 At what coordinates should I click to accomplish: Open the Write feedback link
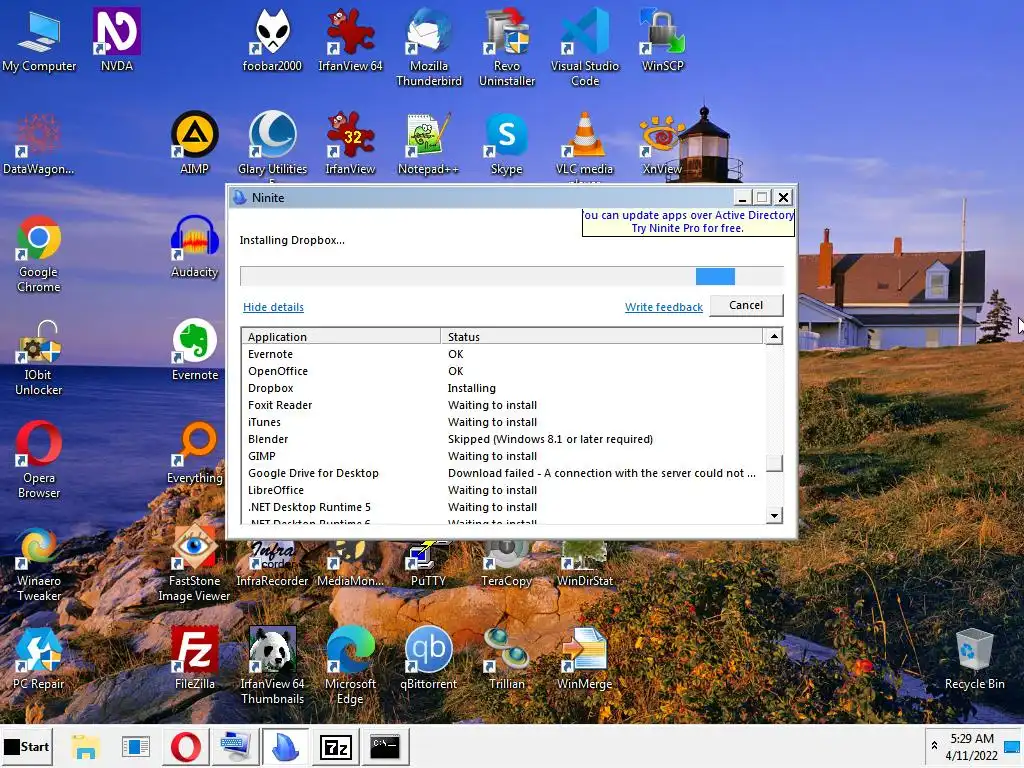(x=664, y=307)
